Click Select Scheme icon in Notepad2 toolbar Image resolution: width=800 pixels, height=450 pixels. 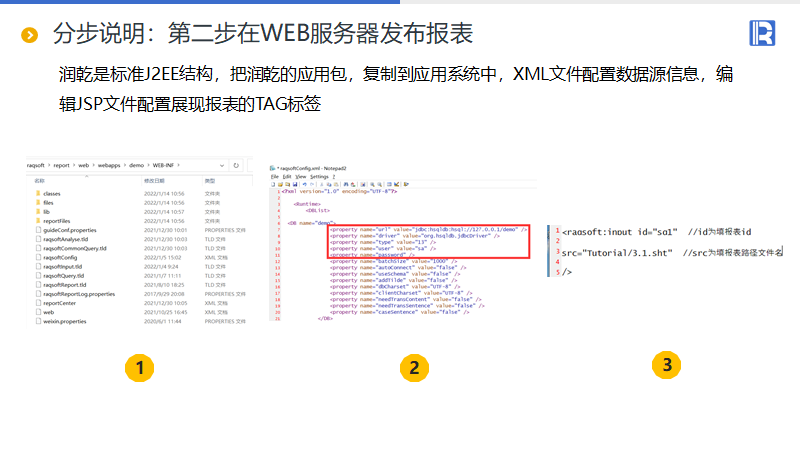(389, 184)
